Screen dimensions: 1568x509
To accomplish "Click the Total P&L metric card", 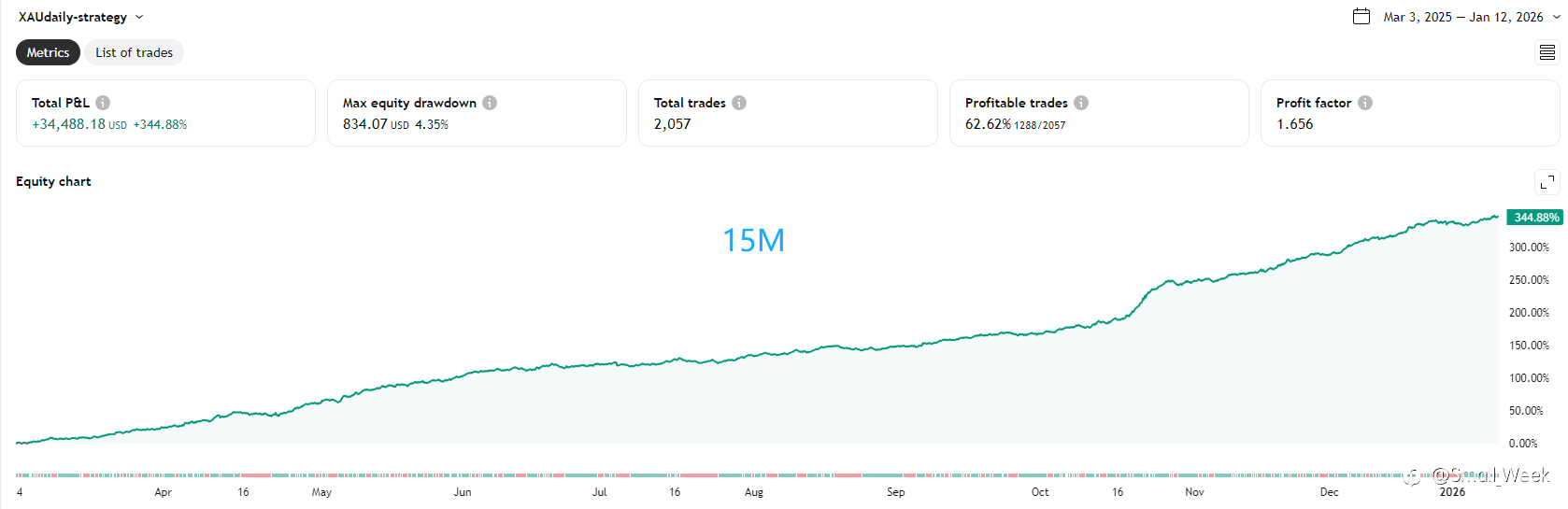I will pos(165,113).
